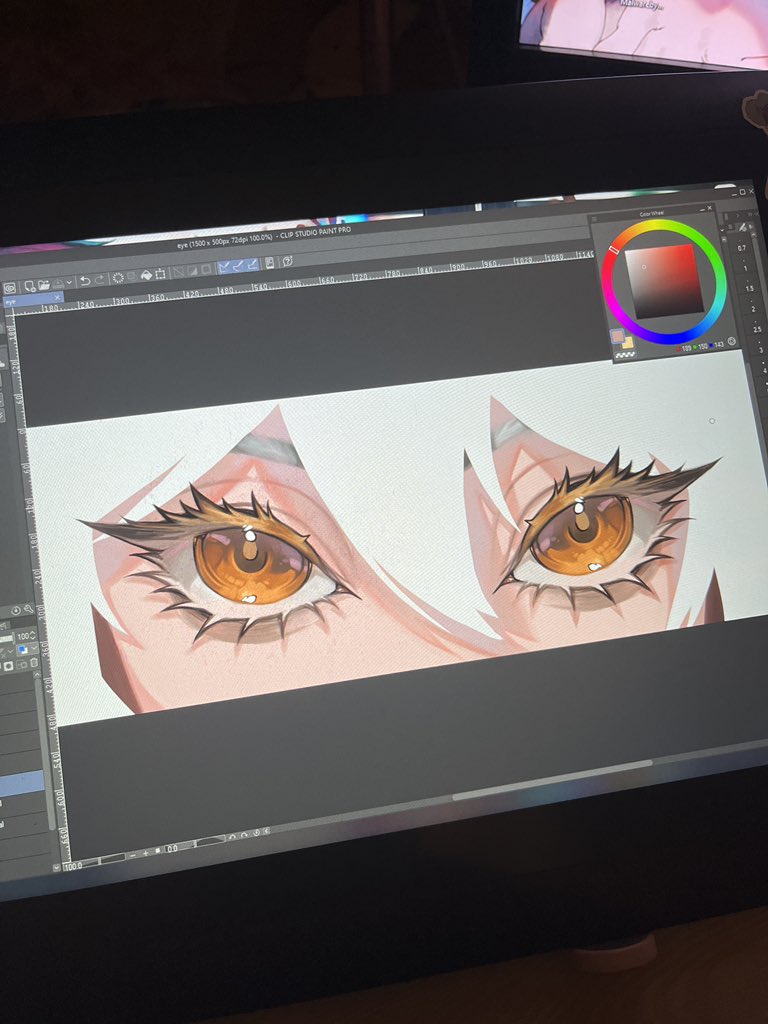Delete the layer with trash icon
768x1024 pixels.
34,663
